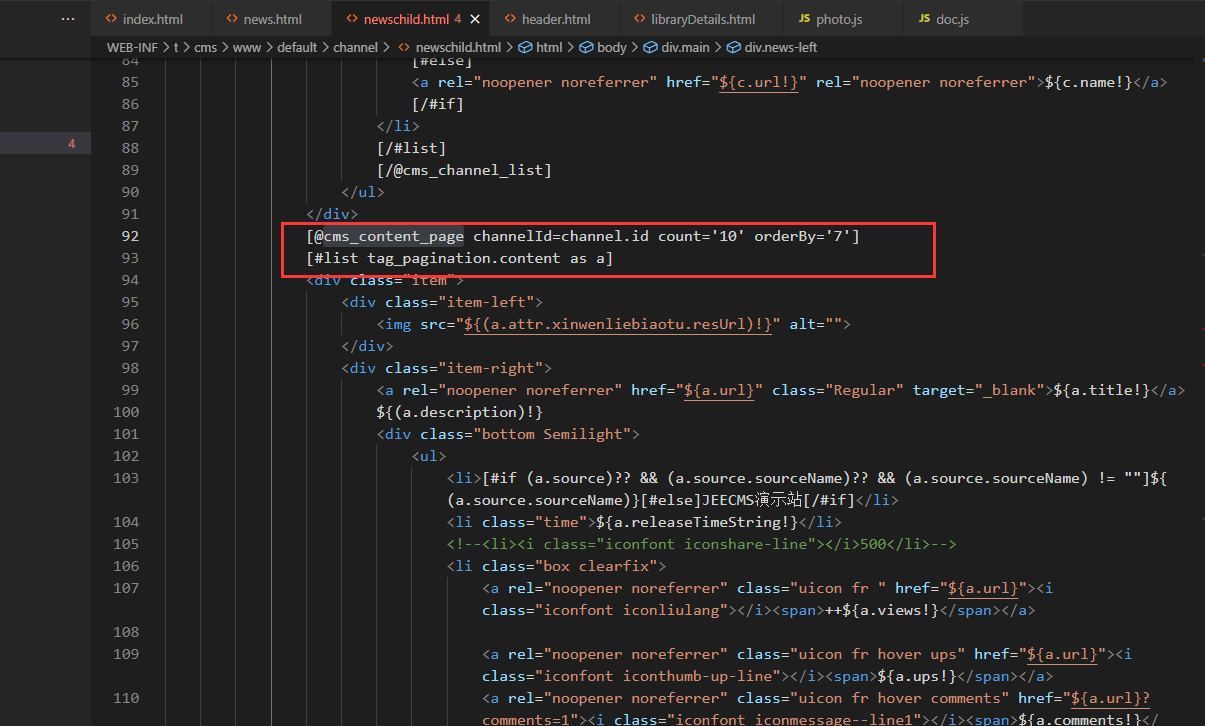The height and width of the screenshot is (726, 1205).
Task: Open the sidebar more actions ellipsis menu
Action: (x=67, y=19)
